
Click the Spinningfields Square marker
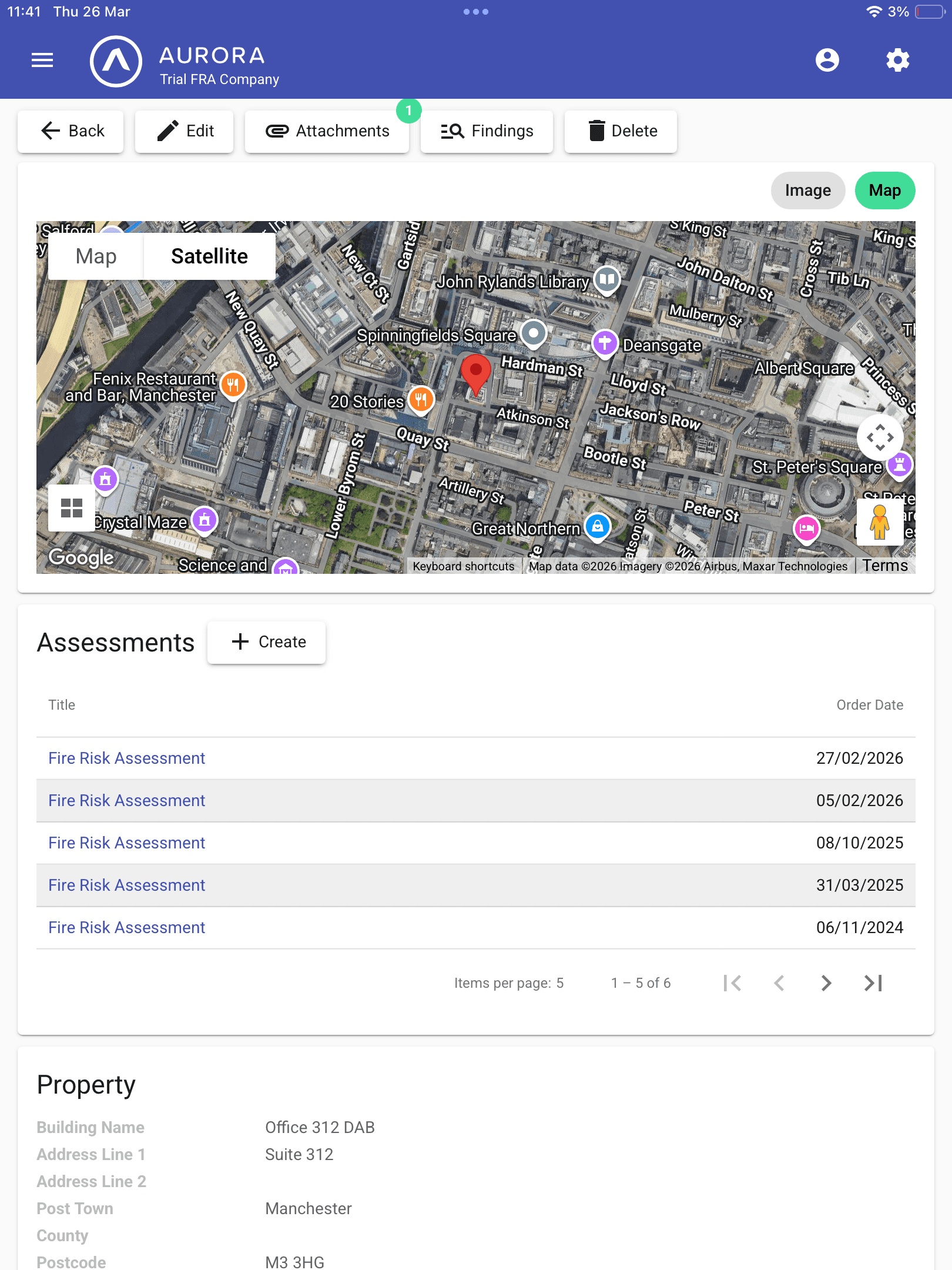pos(534,334)
